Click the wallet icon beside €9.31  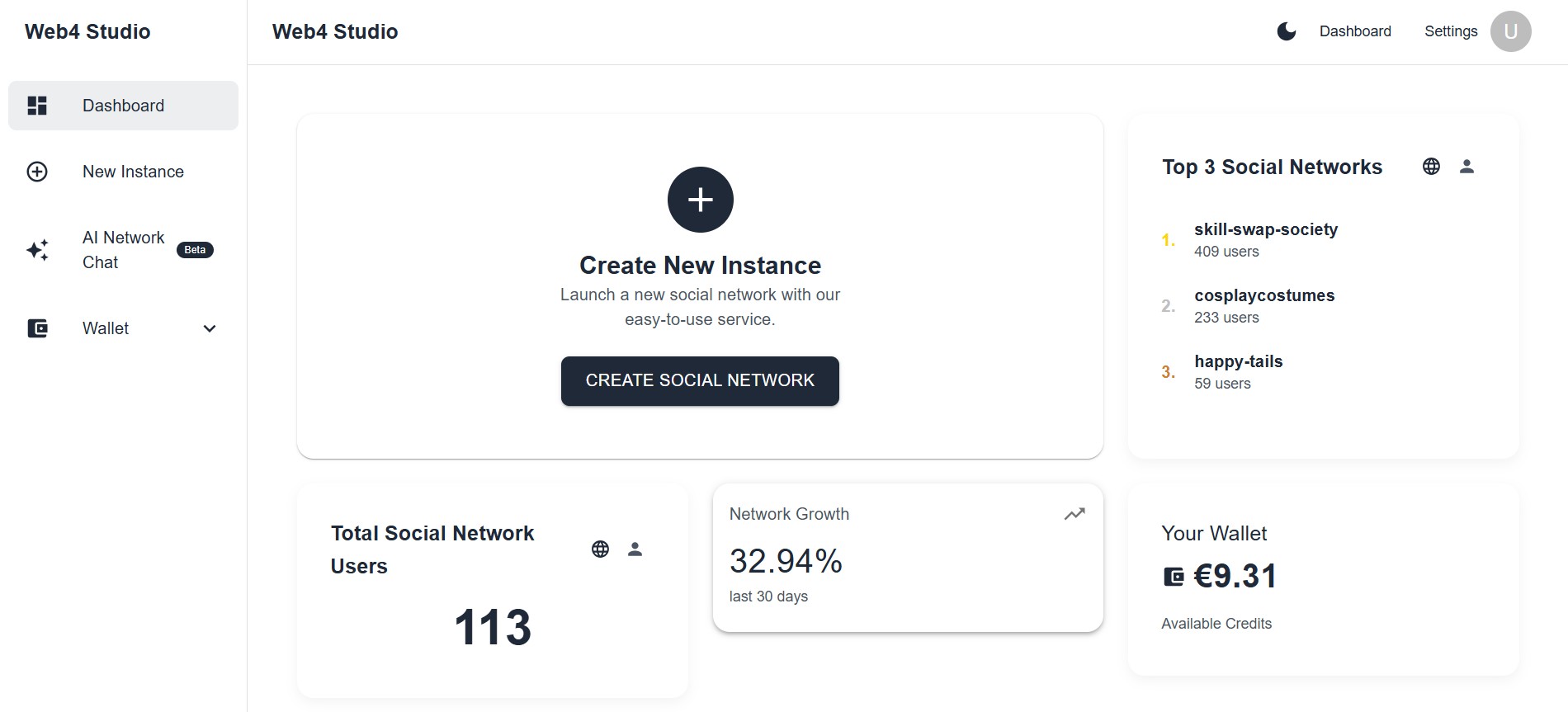click(x=1173, y=577)
